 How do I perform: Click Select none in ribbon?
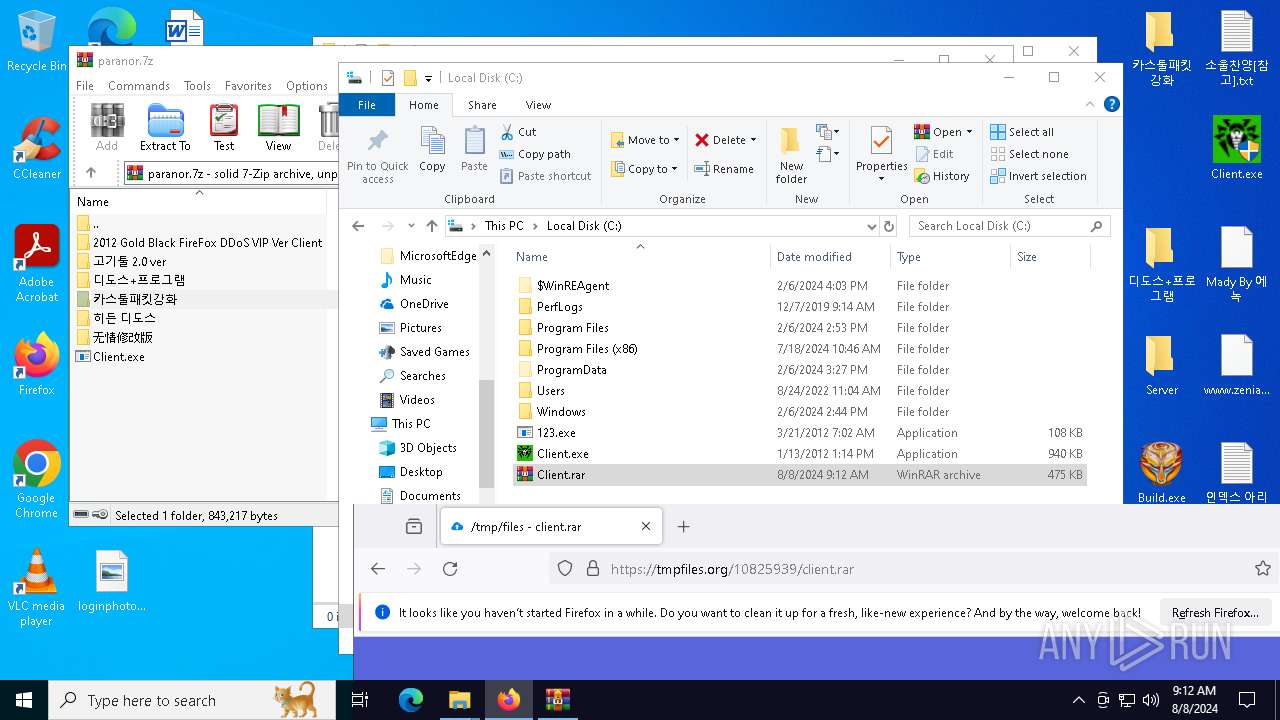(1029, 154)
